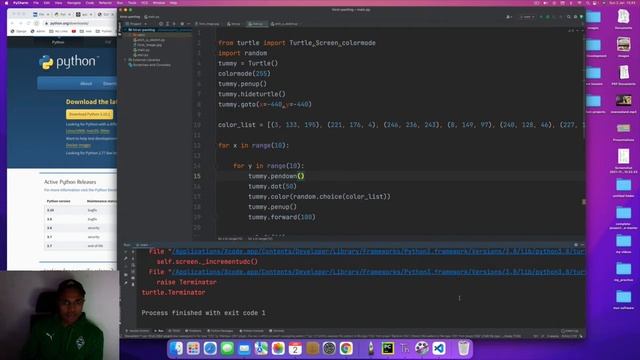Hide the Project tool window
This screenshot has height=360, width=640.
[188, 24]
